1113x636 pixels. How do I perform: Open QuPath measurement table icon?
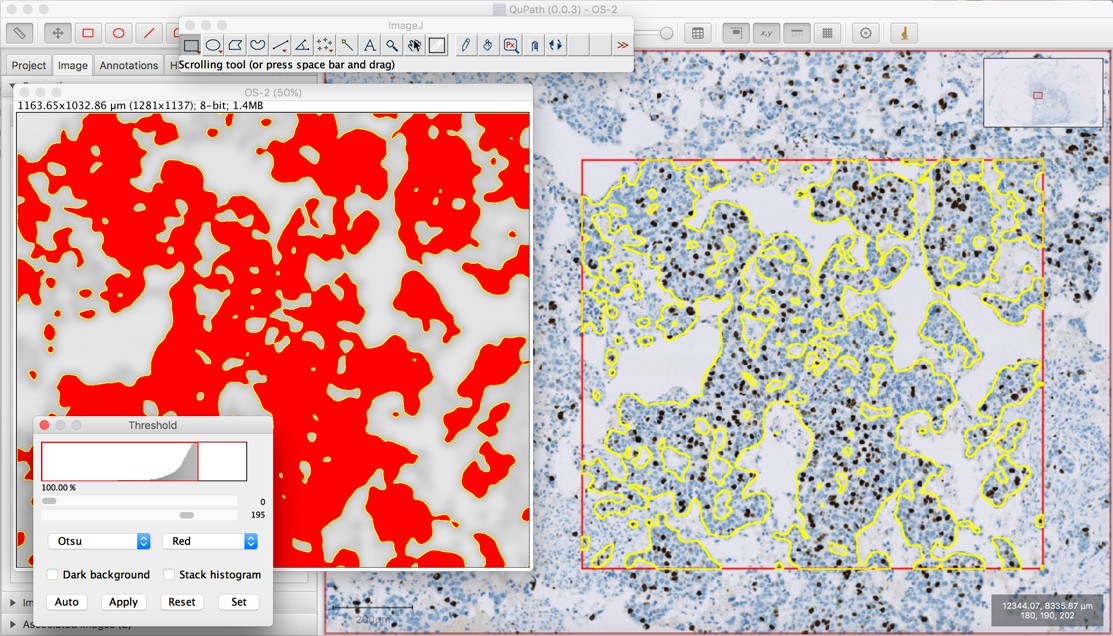(x=698, y=33)
